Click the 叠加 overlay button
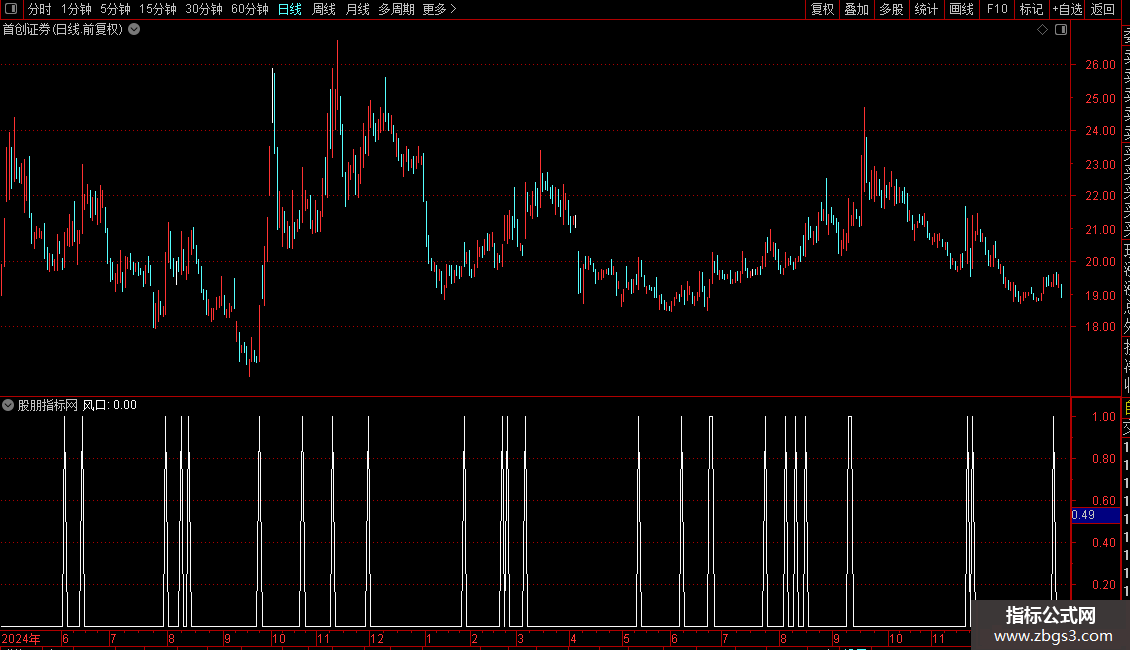This screenshot has width=1130, height=650. point(857,9)
